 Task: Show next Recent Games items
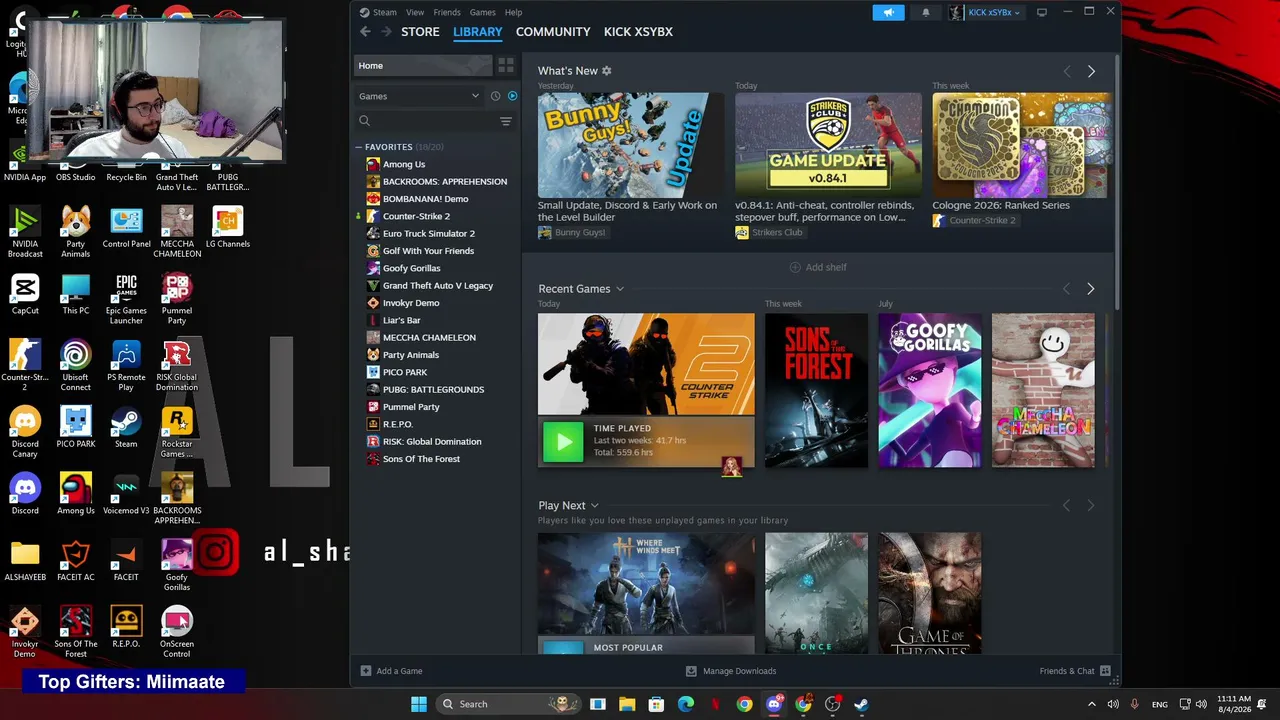coord(1091,289)
